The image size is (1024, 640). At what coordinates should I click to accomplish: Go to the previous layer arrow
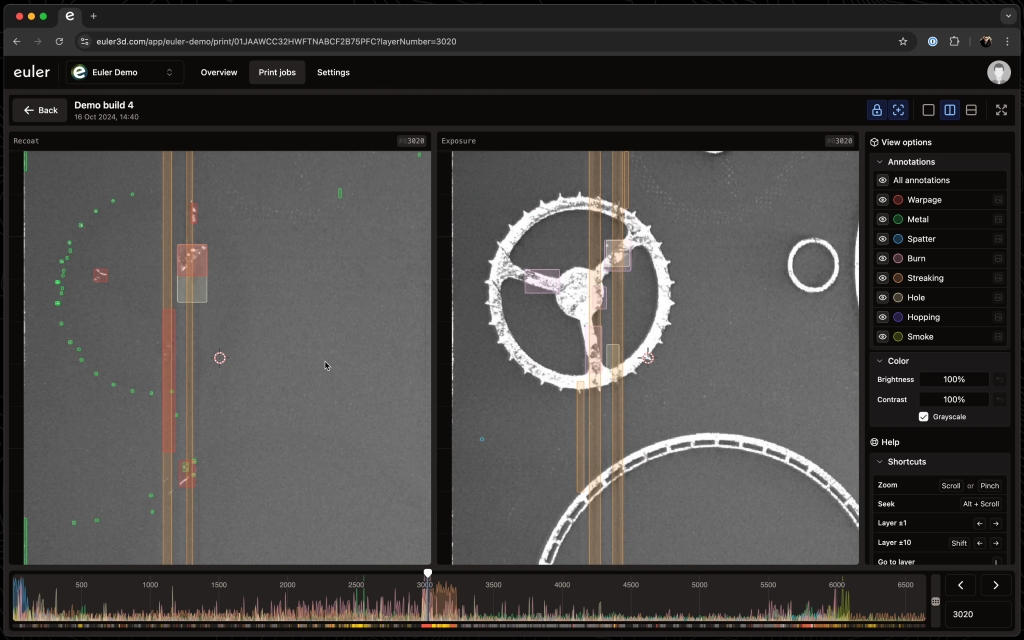[960, 586]
